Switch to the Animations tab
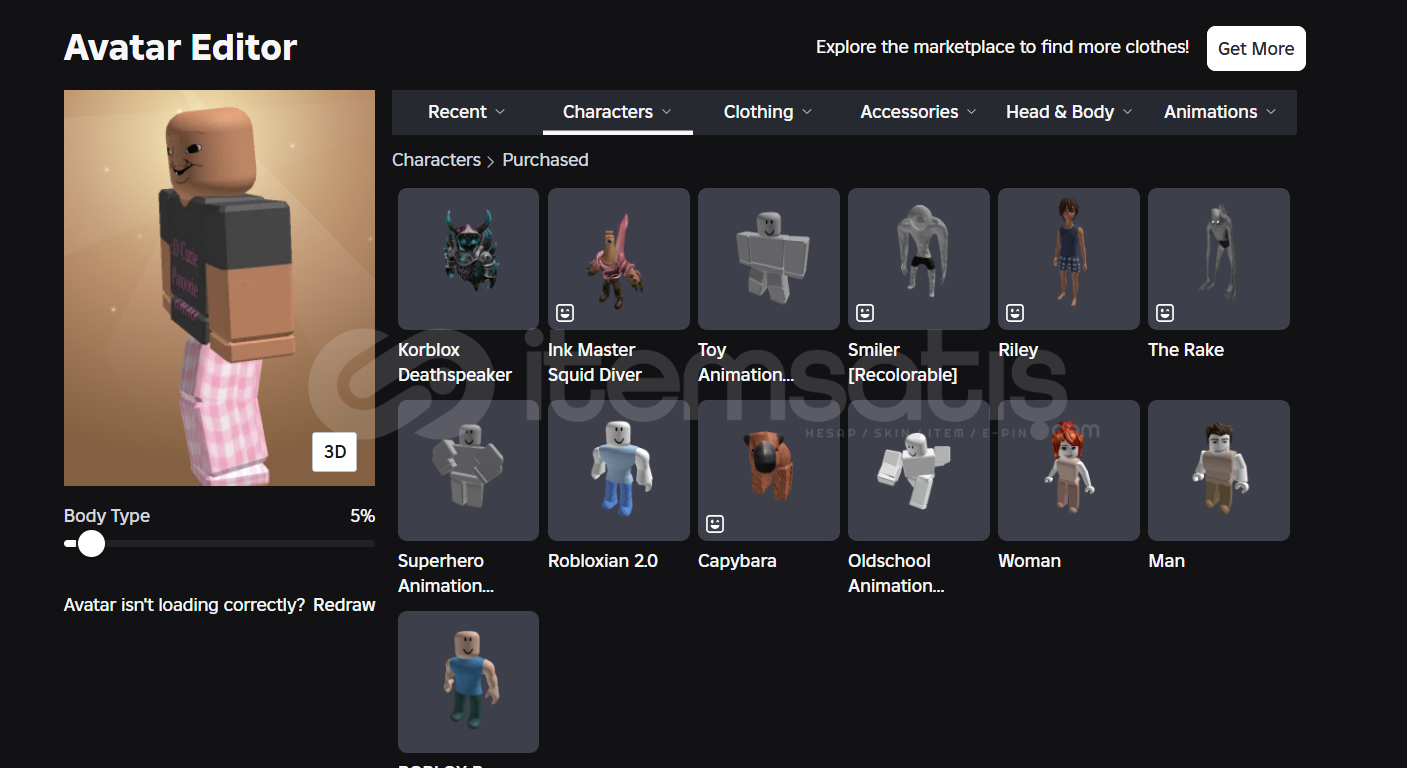Screen dimensions: 1407x768 coord(1220,112)
